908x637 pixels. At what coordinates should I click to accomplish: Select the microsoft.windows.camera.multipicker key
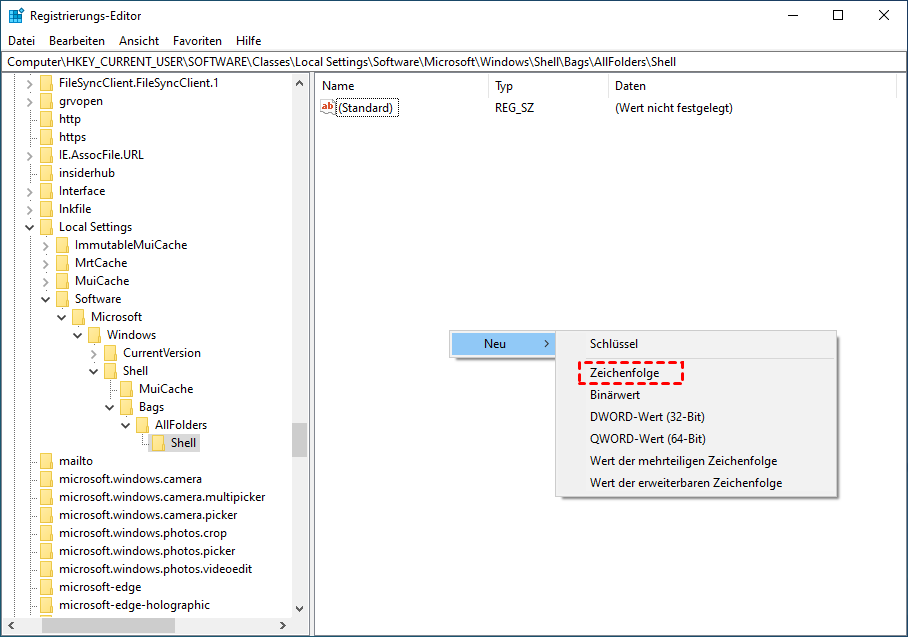pyautogui.click(x=162, y=497)
